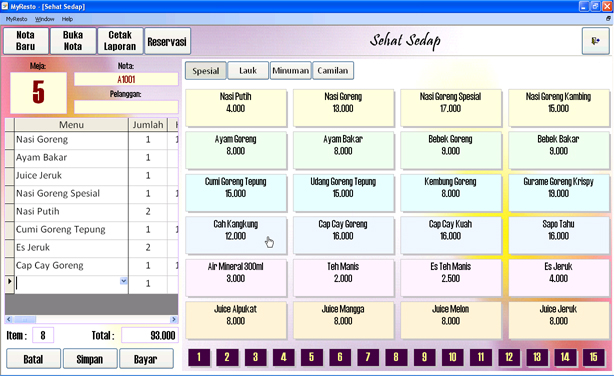Select table number 3 button
This screenshot has height=376, width=614.
[255, 357]
